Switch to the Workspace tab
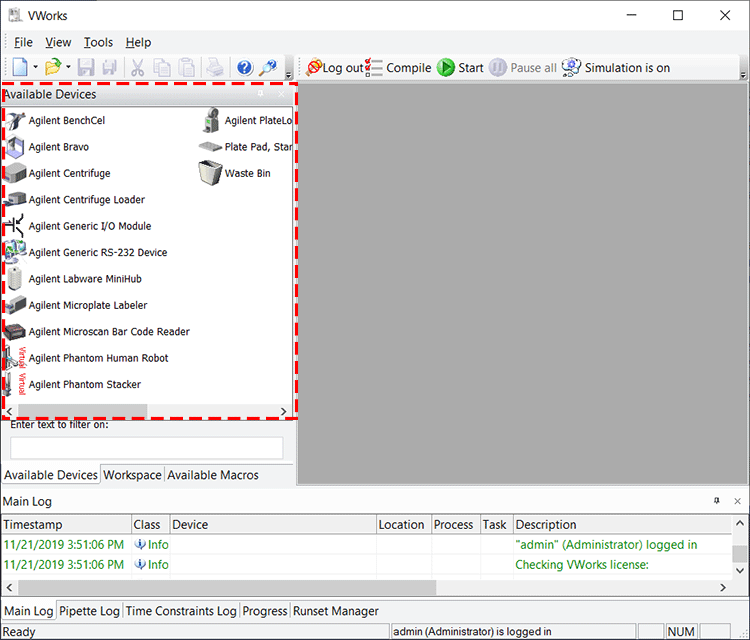 [132, 475]
